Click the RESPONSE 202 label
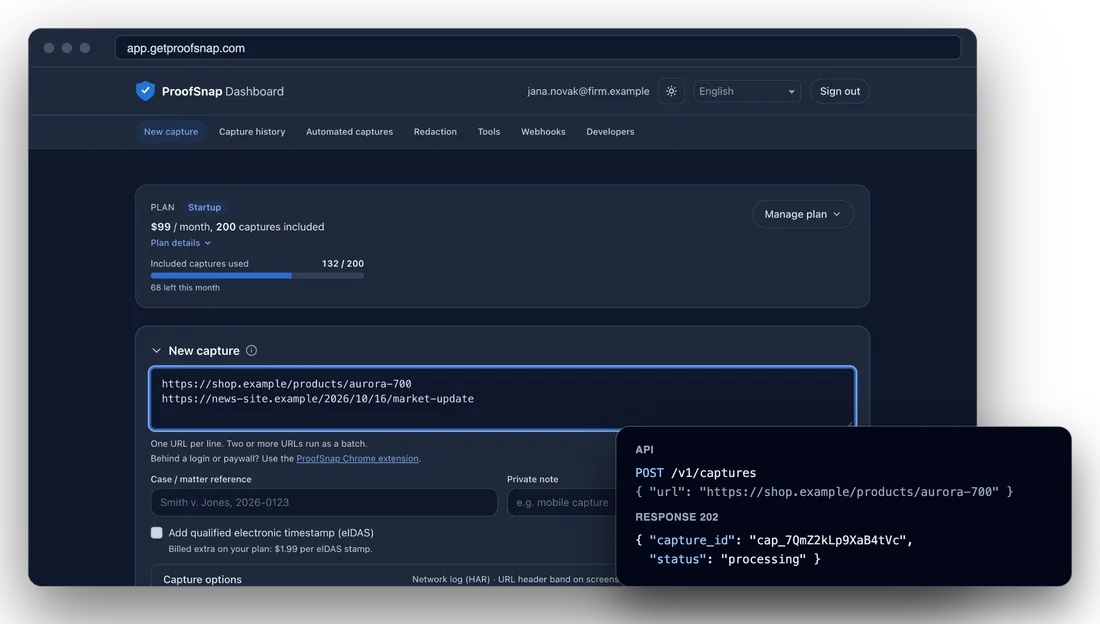The height and width of the screenshot is (624, 1100). click(x=677, y=517)
